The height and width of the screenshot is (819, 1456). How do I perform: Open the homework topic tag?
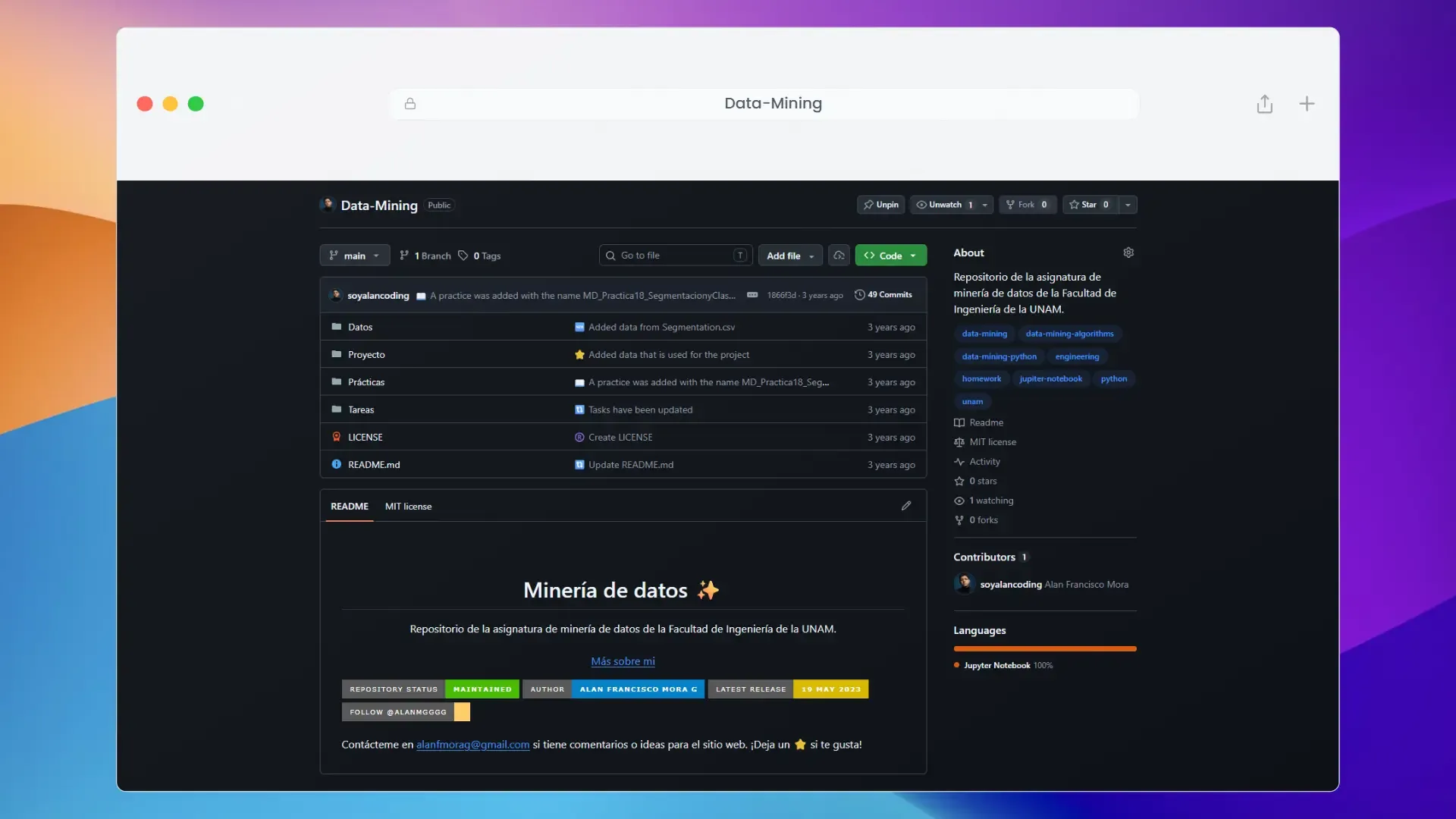click(981, 378)
